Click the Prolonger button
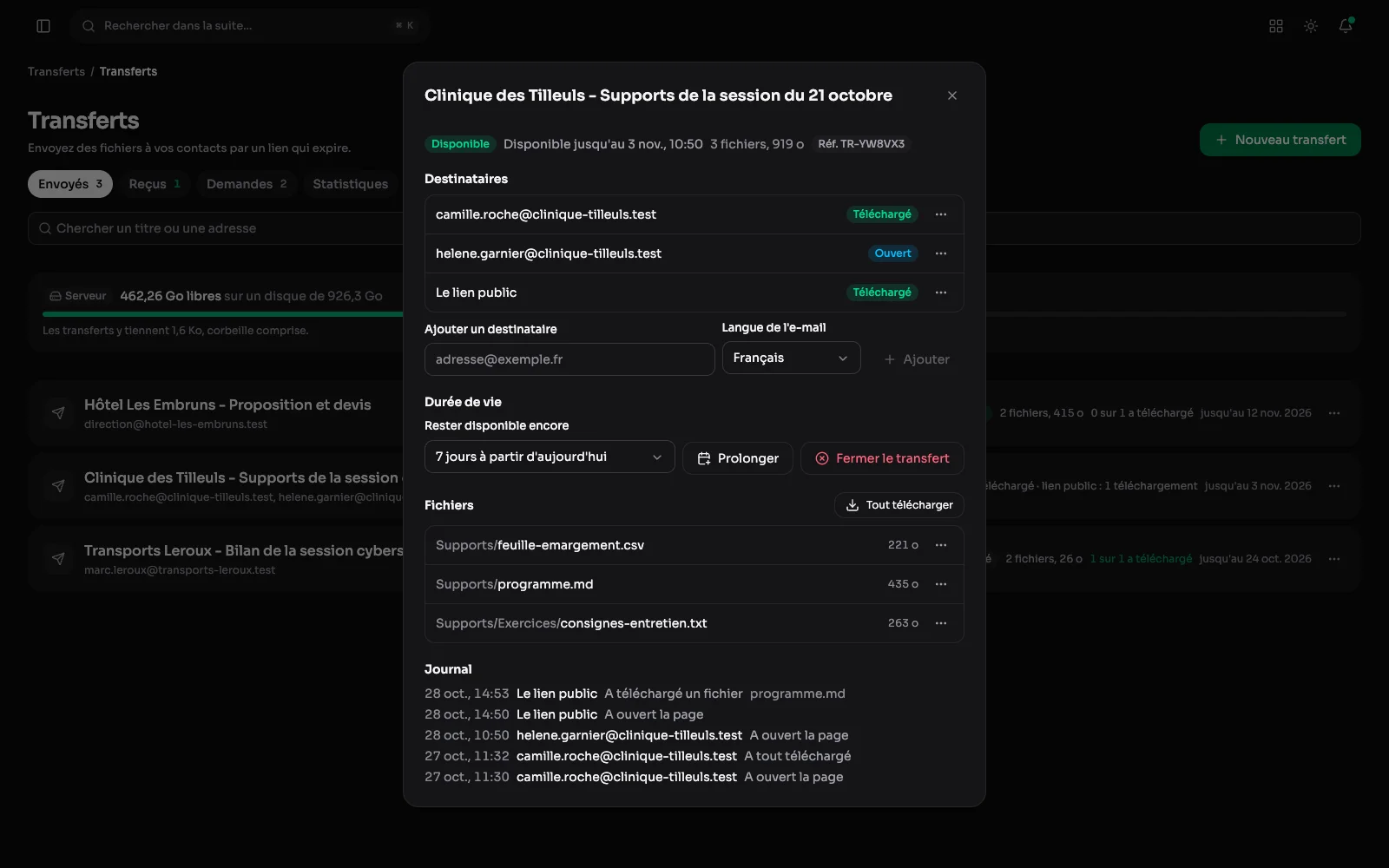Viewport: 1389px width, 868px height. pyautogui.click(x=738, y=458)
